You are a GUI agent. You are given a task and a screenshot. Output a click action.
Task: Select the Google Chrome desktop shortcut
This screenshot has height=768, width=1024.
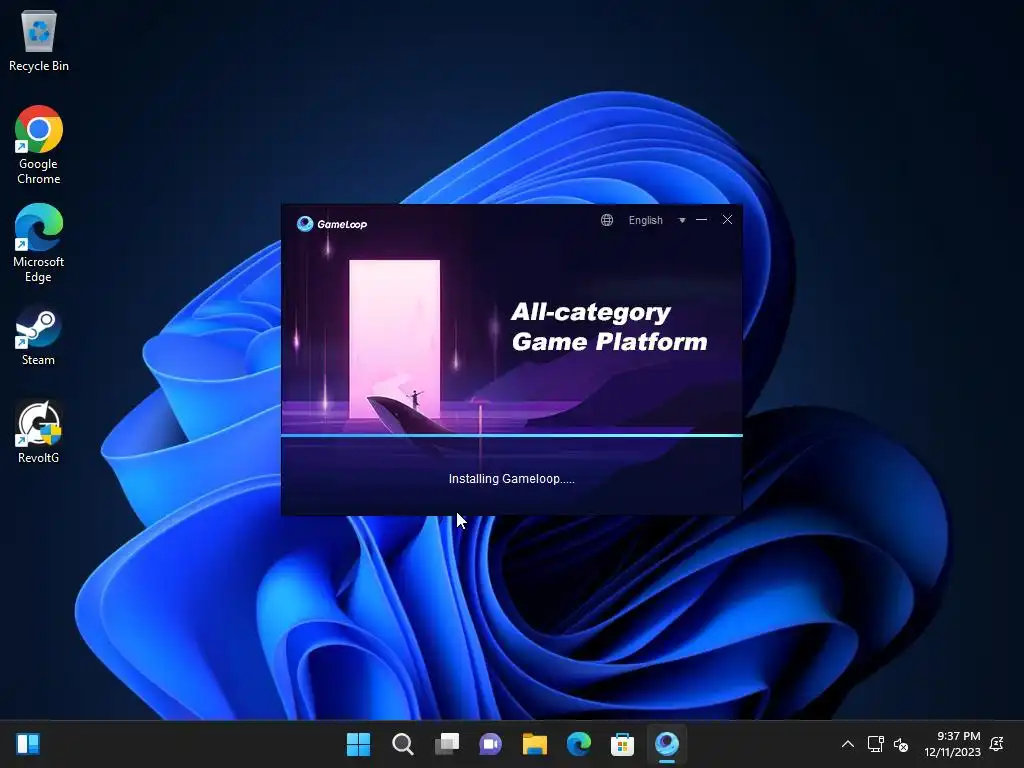(39, 145)
